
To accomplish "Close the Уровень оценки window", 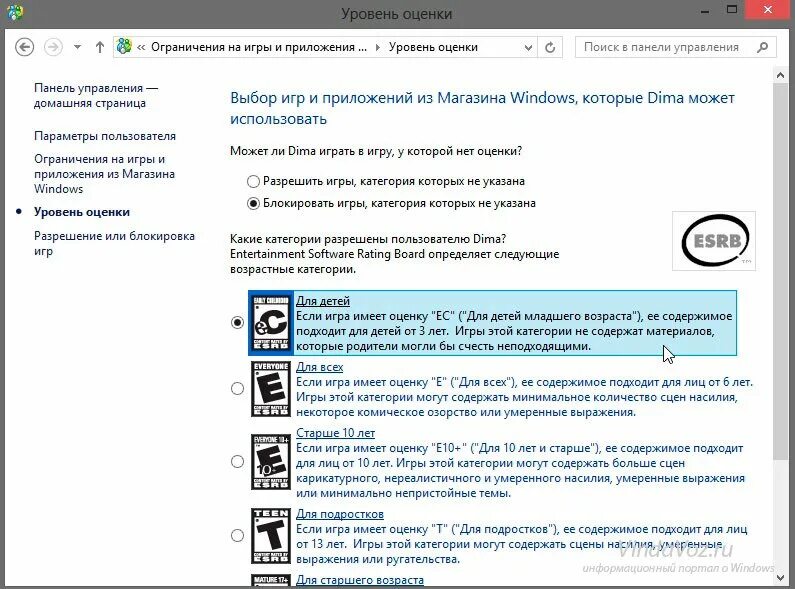I will (x=768, y=10).
